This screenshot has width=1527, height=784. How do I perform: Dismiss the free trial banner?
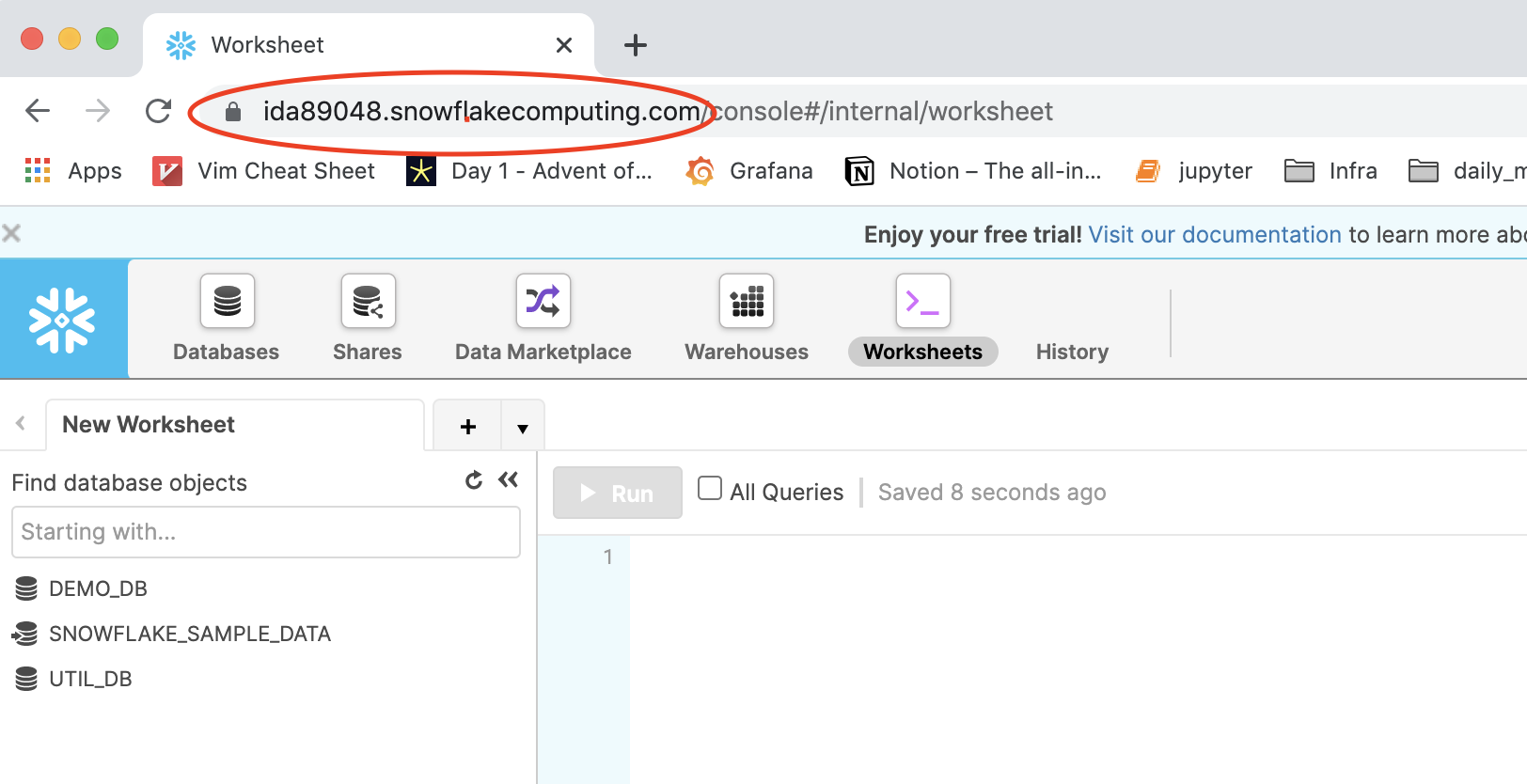click(11, 233)
